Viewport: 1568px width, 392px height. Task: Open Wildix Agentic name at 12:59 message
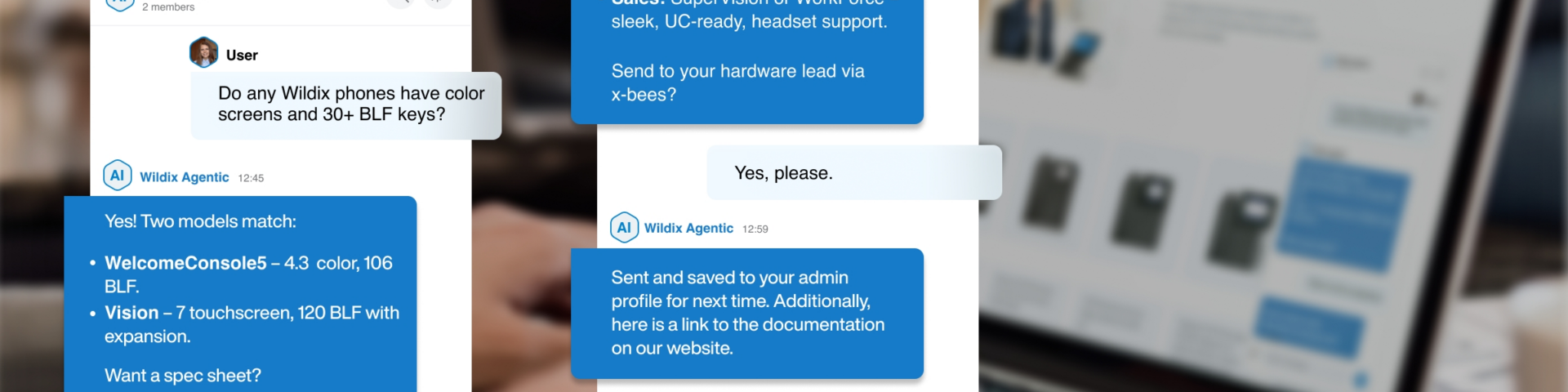[688, 229]
